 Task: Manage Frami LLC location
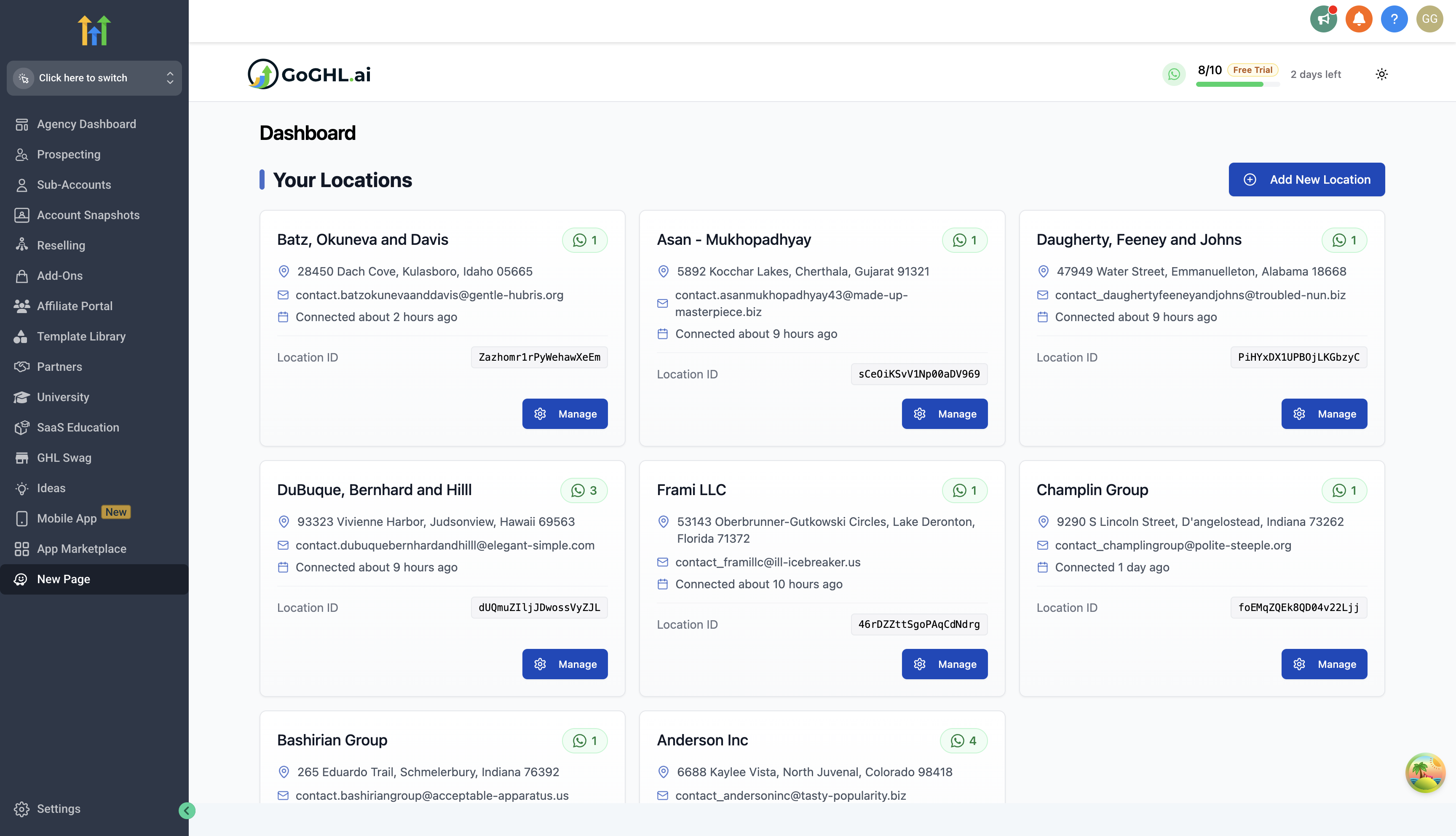click(x=945, y=665)
